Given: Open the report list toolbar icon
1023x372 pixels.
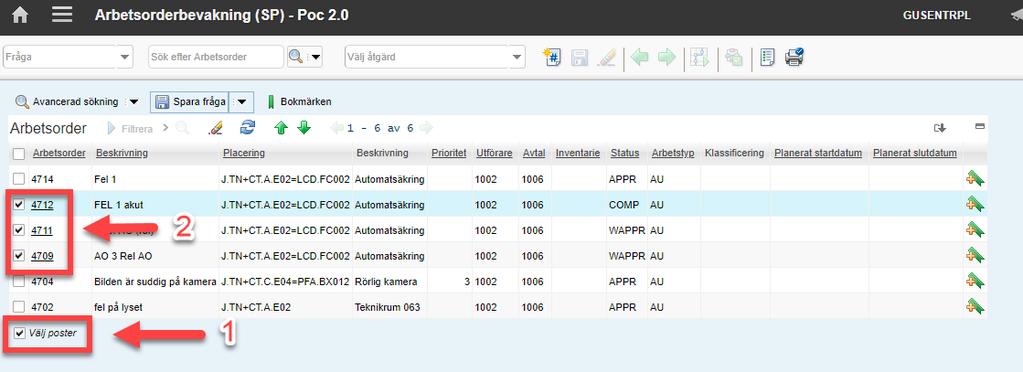Looking at the screenshot, I should tap(768, 57).
